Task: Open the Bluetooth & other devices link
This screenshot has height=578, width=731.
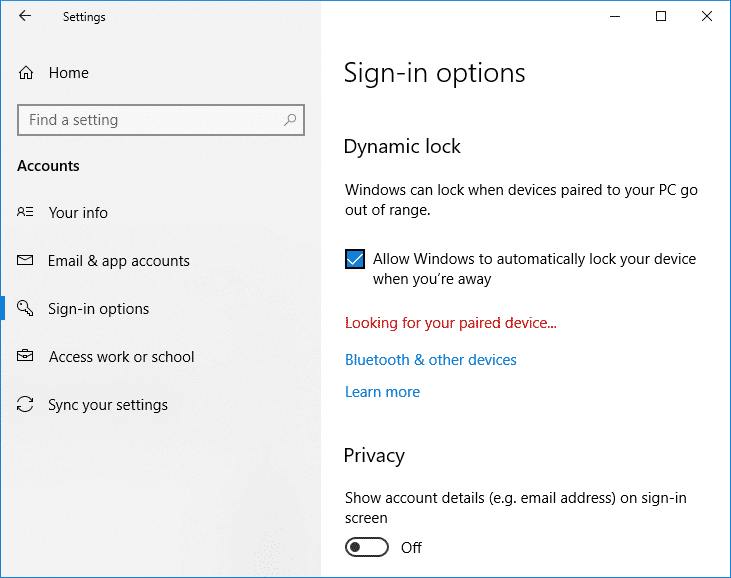Action: [x=430, y=360]
